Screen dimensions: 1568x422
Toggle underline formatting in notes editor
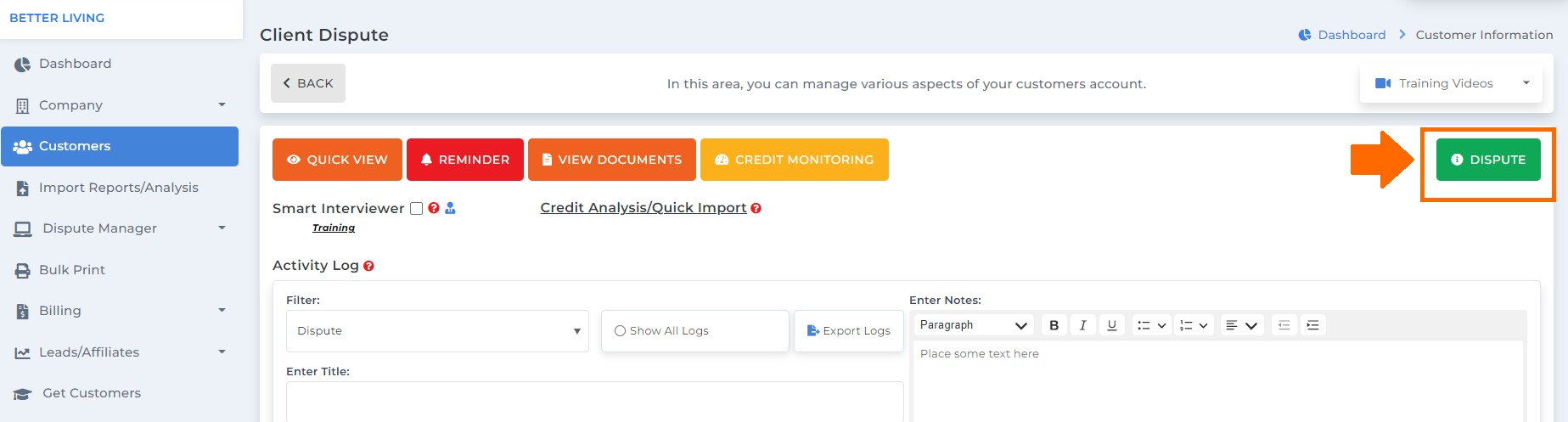tap(1112, 325)
